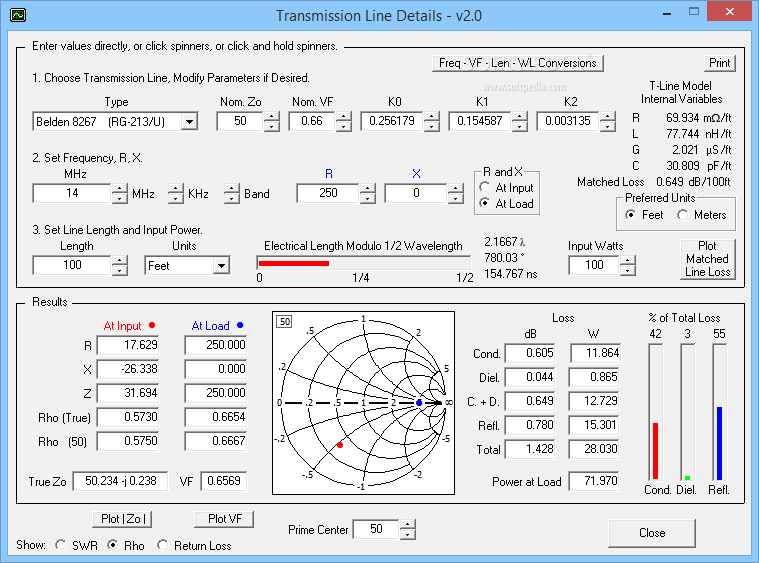Click the VF result field 0.6569
This screenshot has width=759, height=563.
pos(224,481)
